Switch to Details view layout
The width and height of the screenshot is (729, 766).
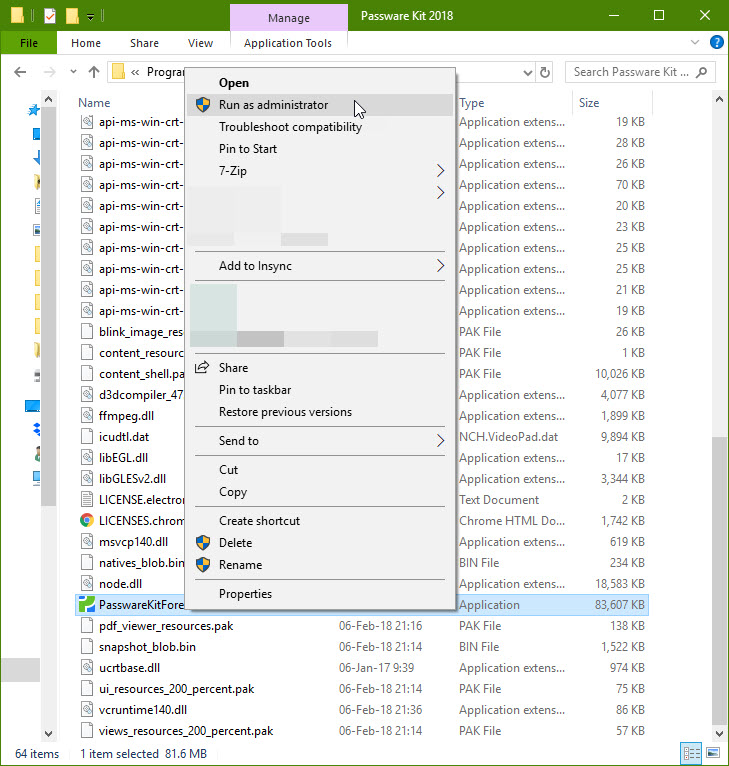pos(691,753)
